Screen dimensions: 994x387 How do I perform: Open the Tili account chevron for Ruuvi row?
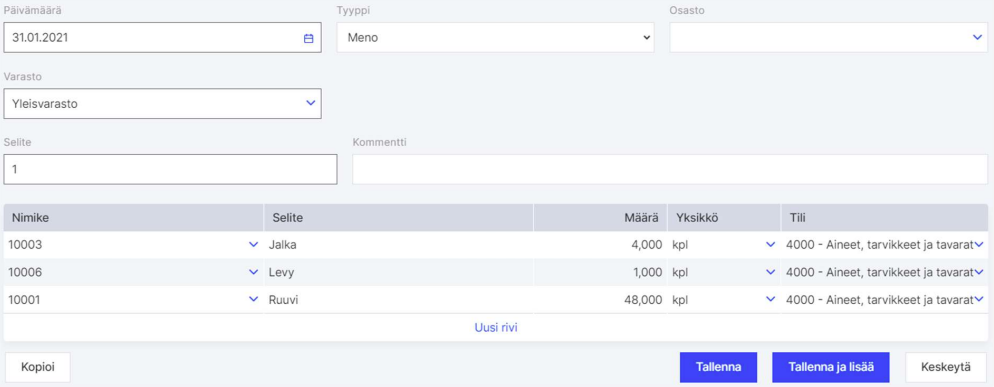click(979, 299)
